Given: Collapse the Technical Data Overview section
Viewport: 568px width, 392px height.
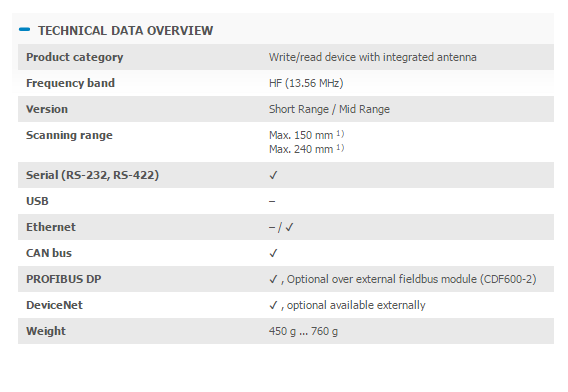Looking at the screenshot, I should [x=24, y=30].
